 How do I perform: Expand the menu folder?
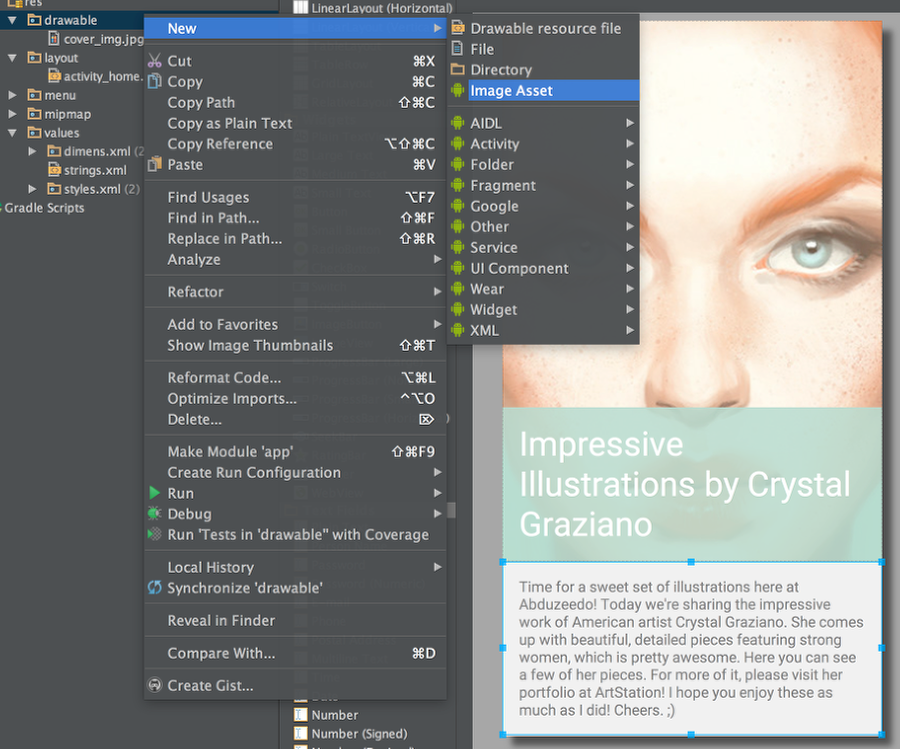tap(12, 95)
